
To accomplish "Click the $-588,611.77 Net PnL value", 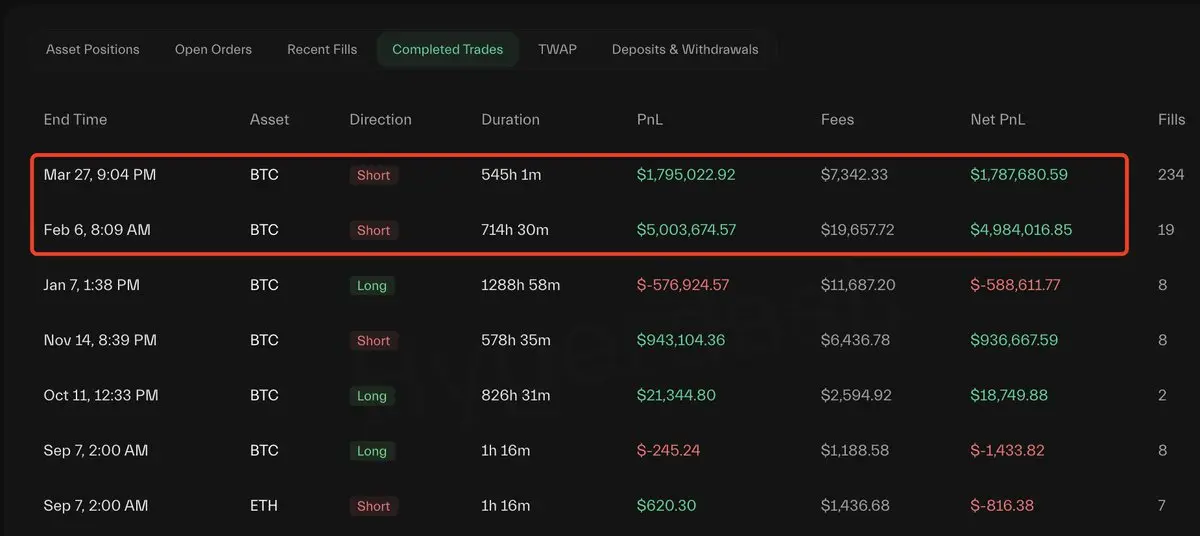I will pyautogui.click(x=1015, y=285).
